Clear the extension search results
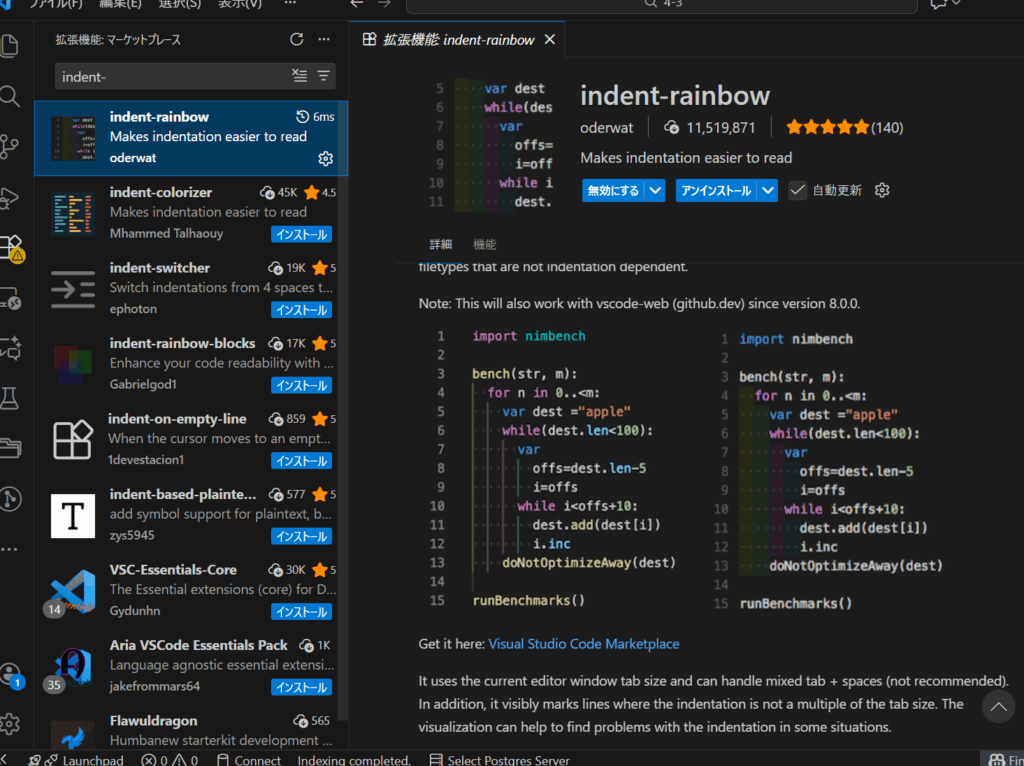 pos(300,76)
